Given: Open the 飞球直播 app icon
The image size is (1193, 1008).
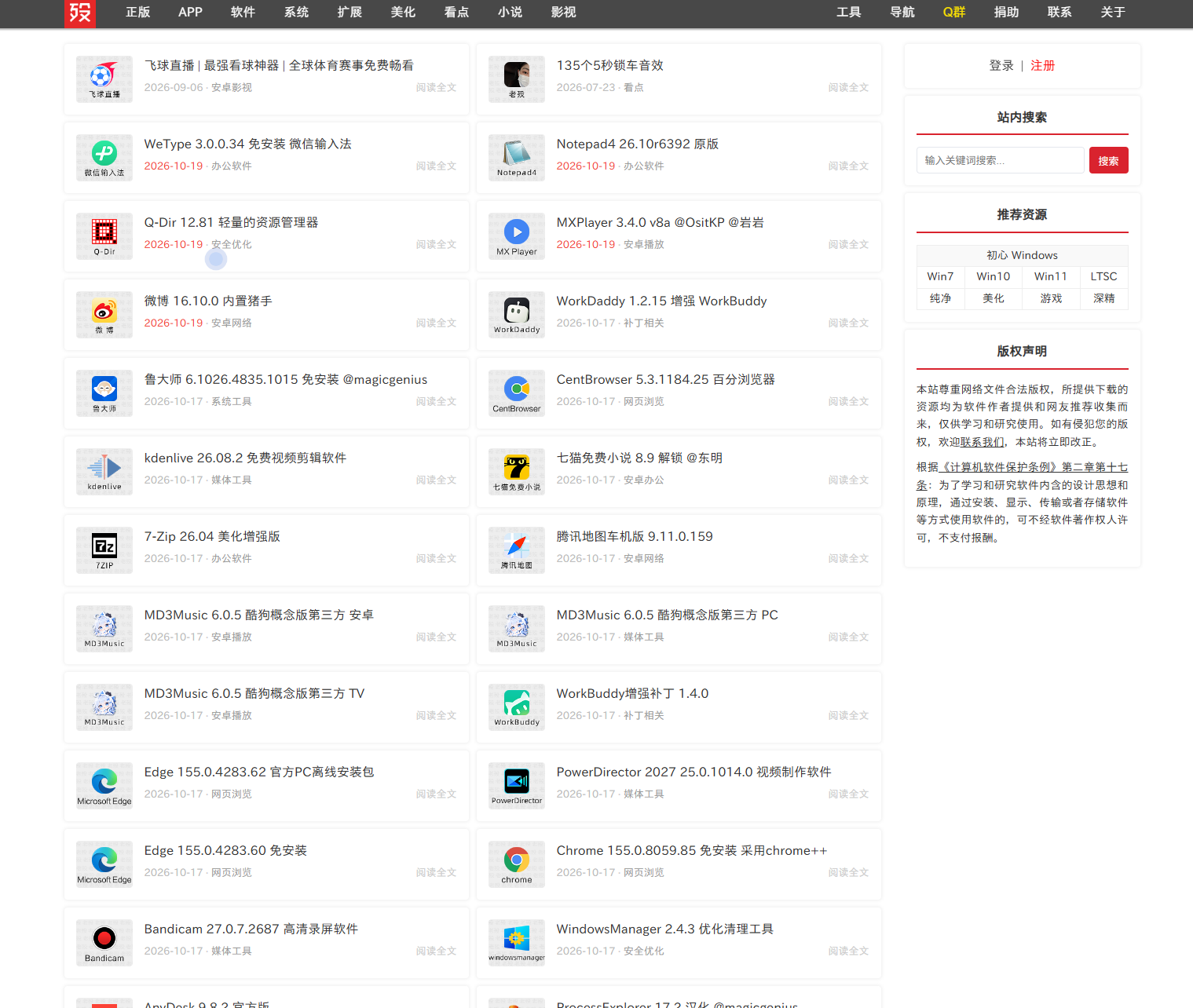Looking at the screenshot, I should (x=104, y=79).
